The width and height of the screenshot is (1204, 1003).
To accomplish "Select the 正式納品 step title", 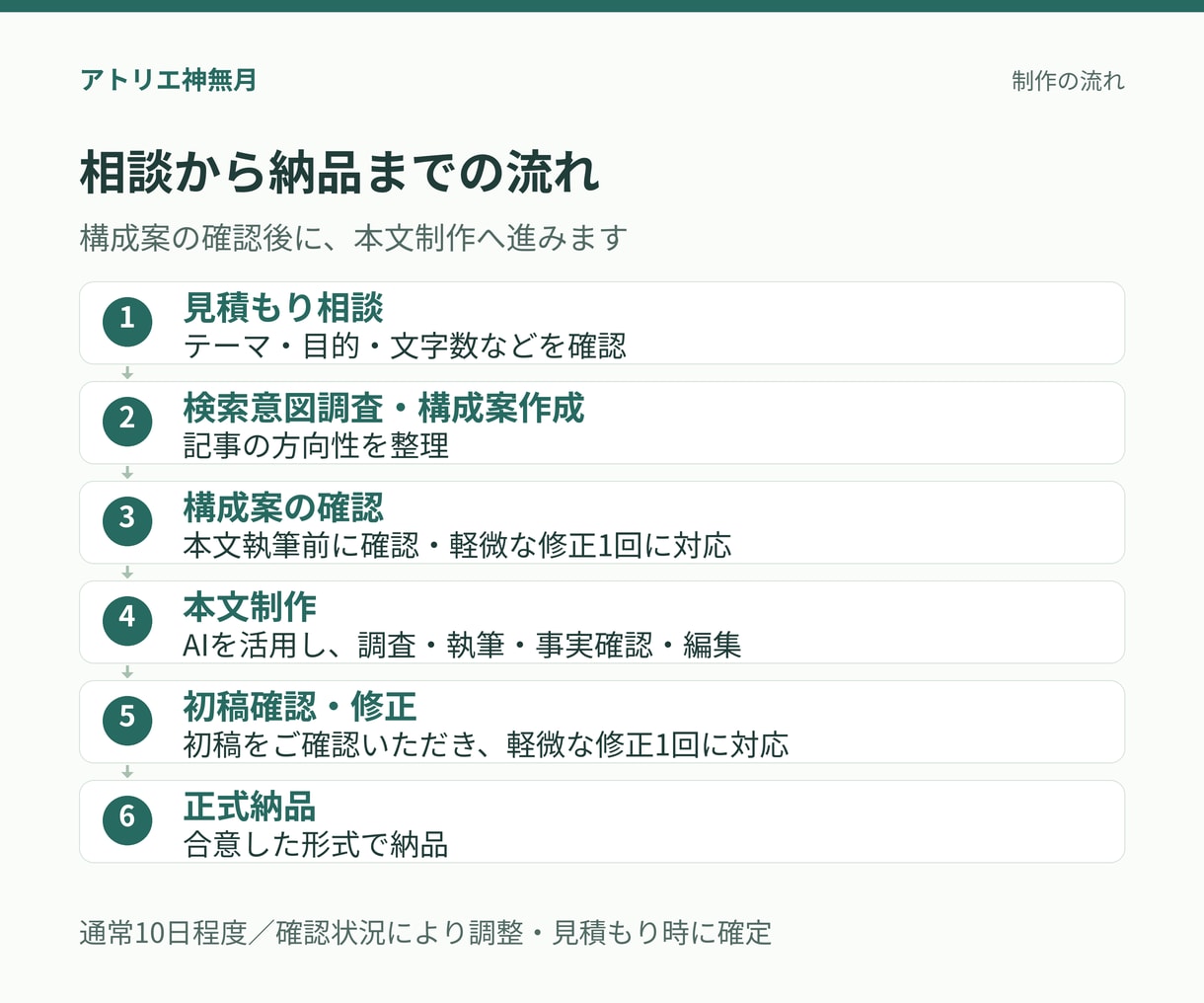I will [x=250, y=807].
